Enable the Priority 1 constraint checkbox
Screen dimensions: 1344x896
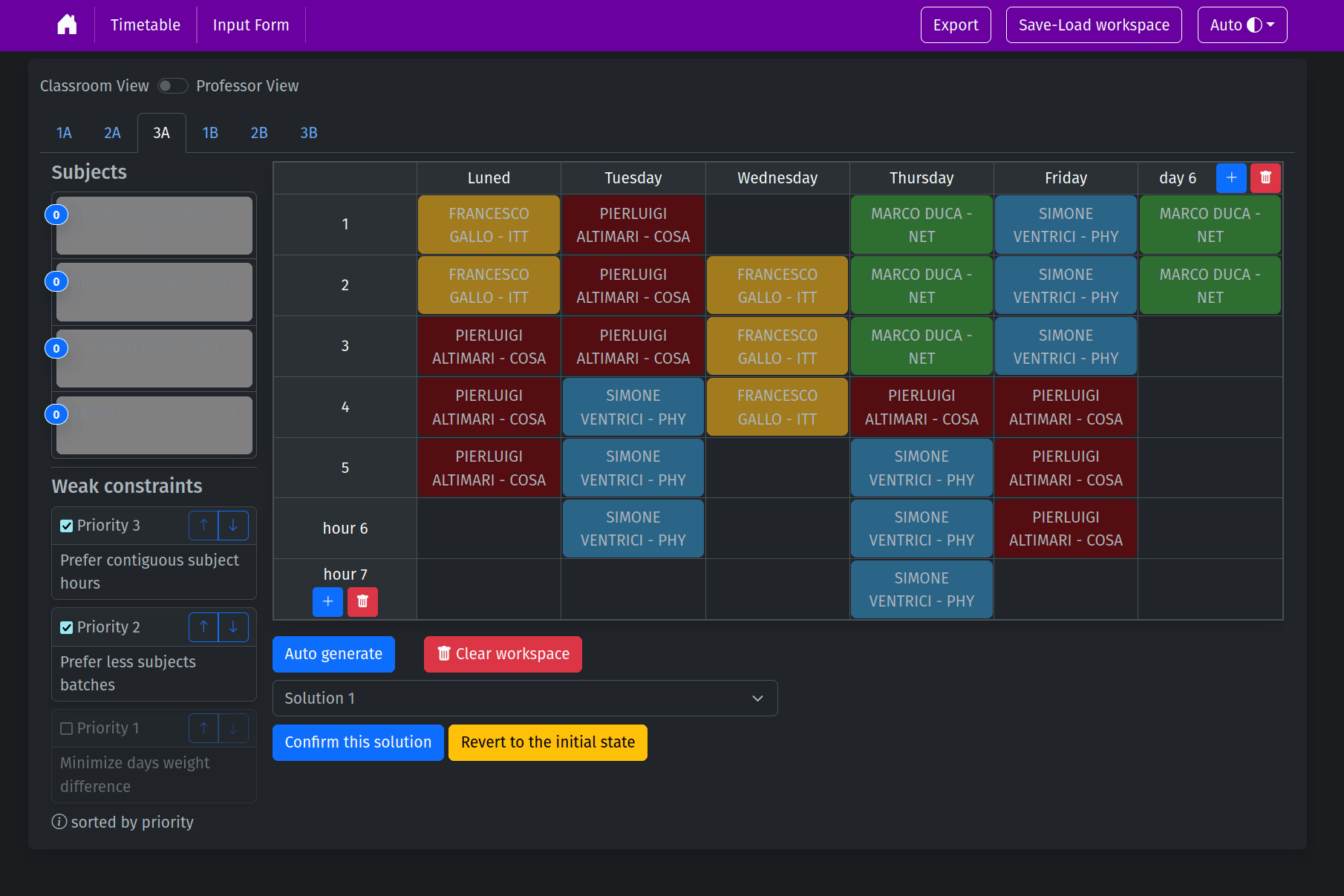point(66,728)
